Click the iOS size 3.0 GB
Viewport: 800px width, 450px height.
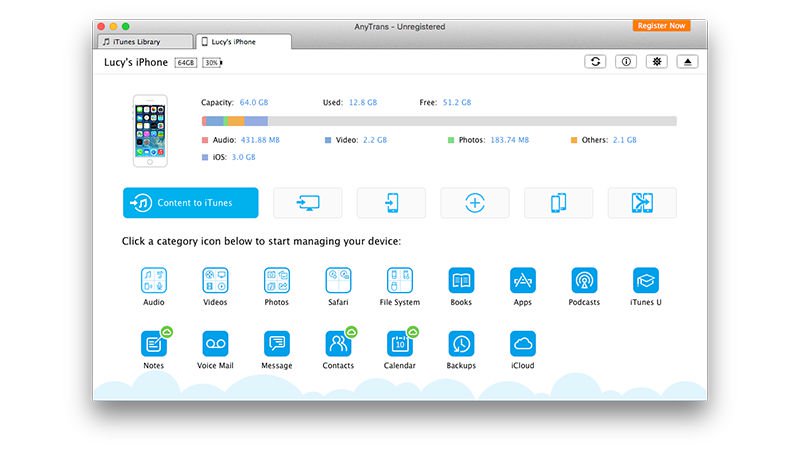243,157
